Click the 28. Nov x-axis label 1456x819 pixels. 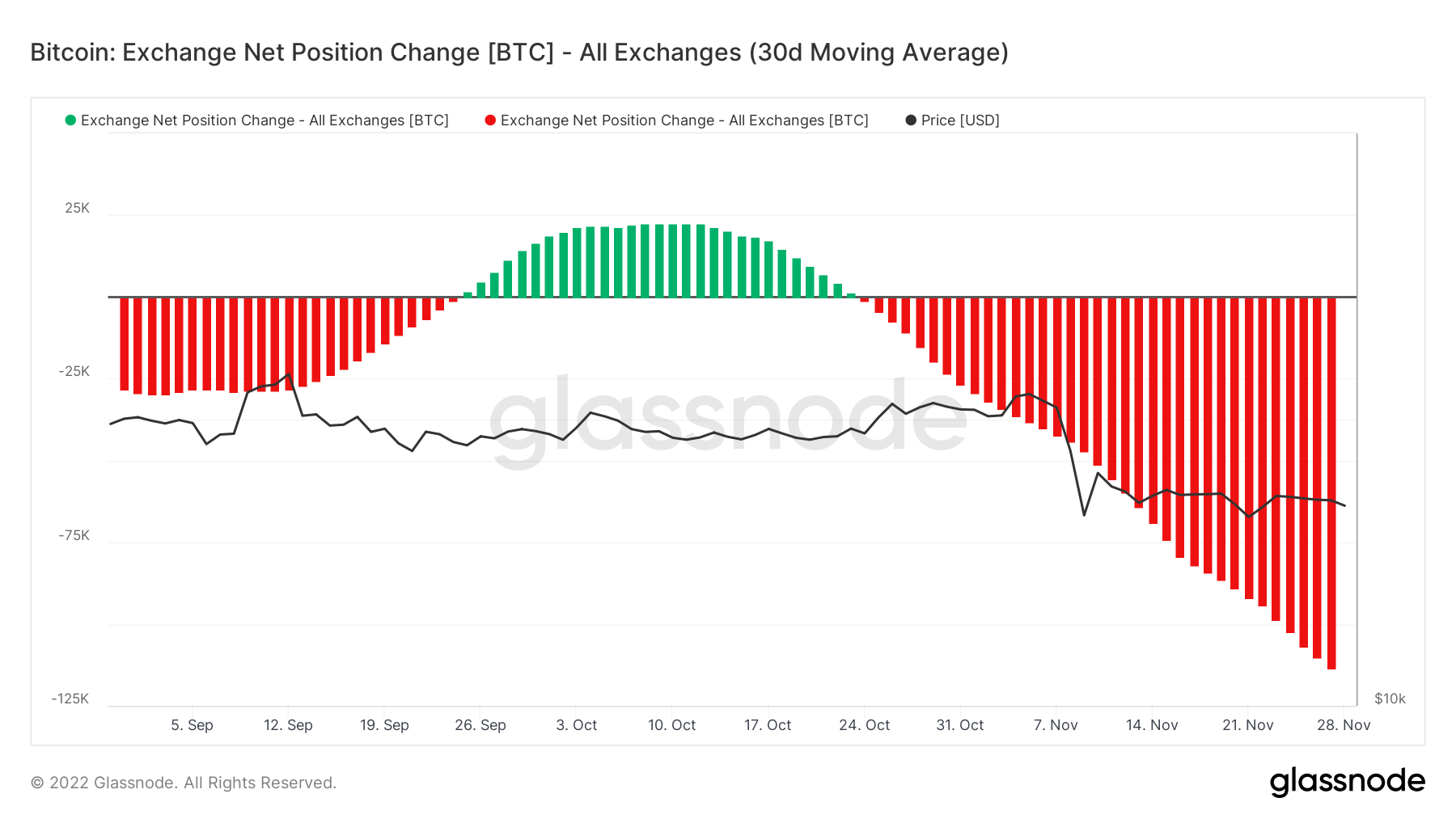pyautogui.click(x=1344, y=725)
